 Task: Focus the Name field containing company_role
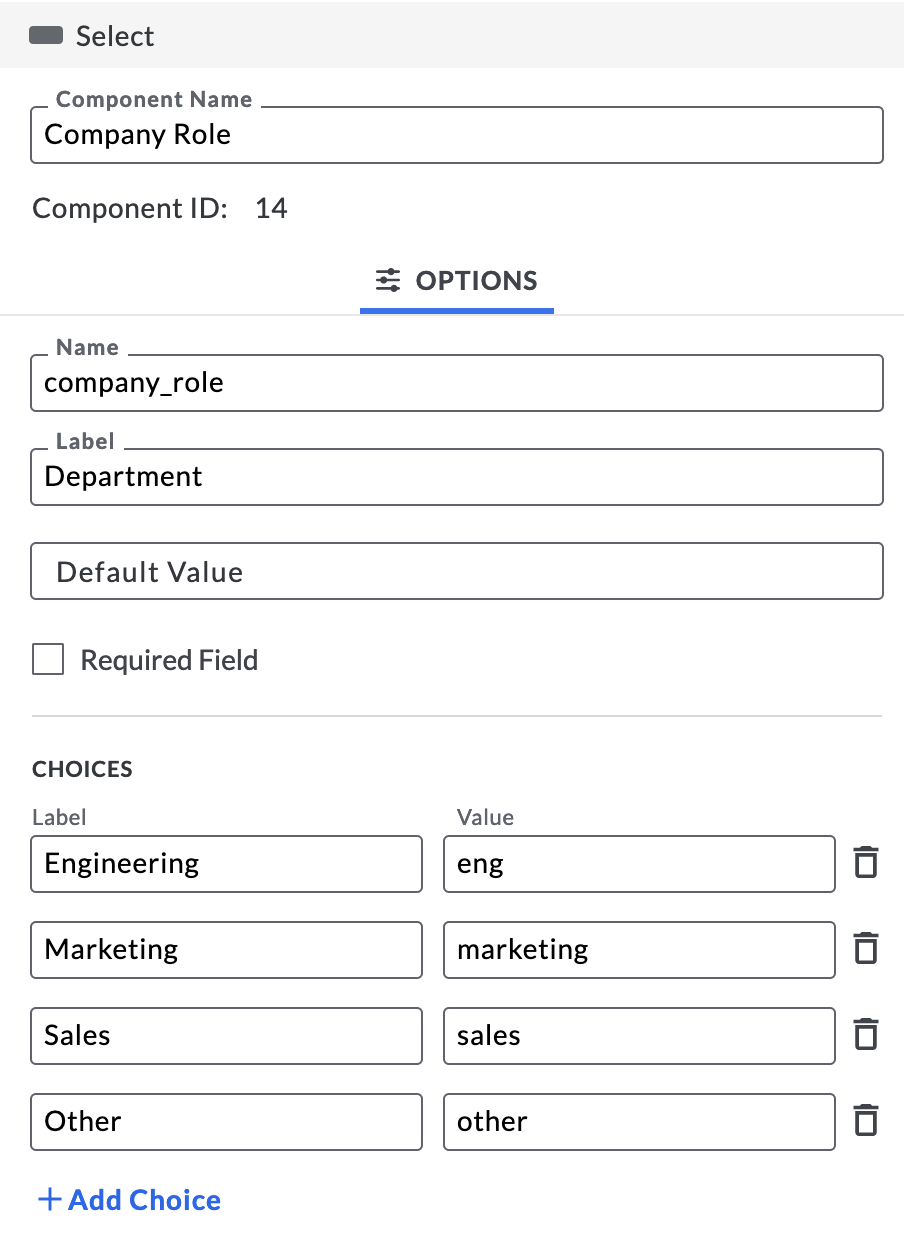[x=457, y=383]
